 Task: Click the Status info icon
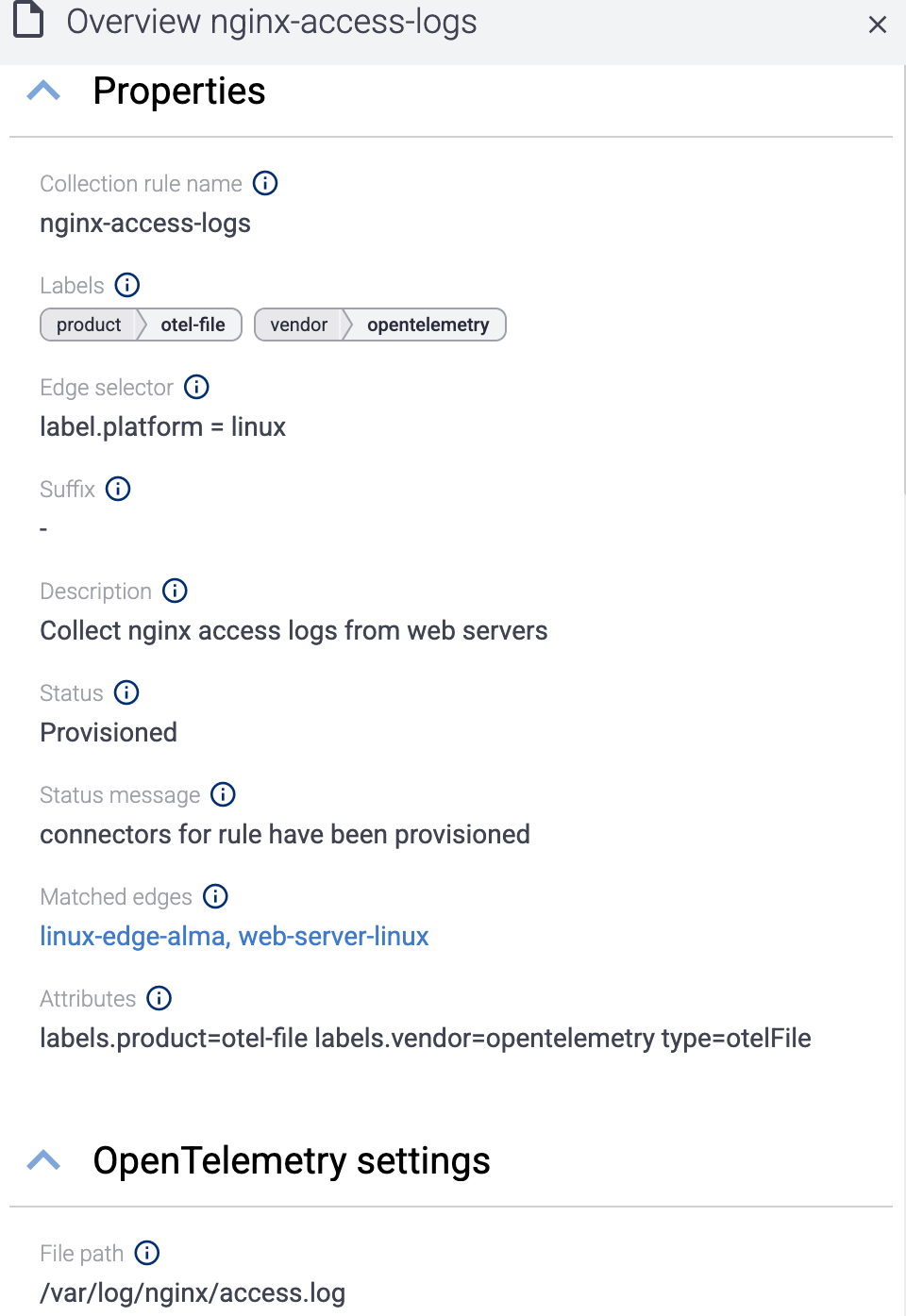tap(126, 692)
